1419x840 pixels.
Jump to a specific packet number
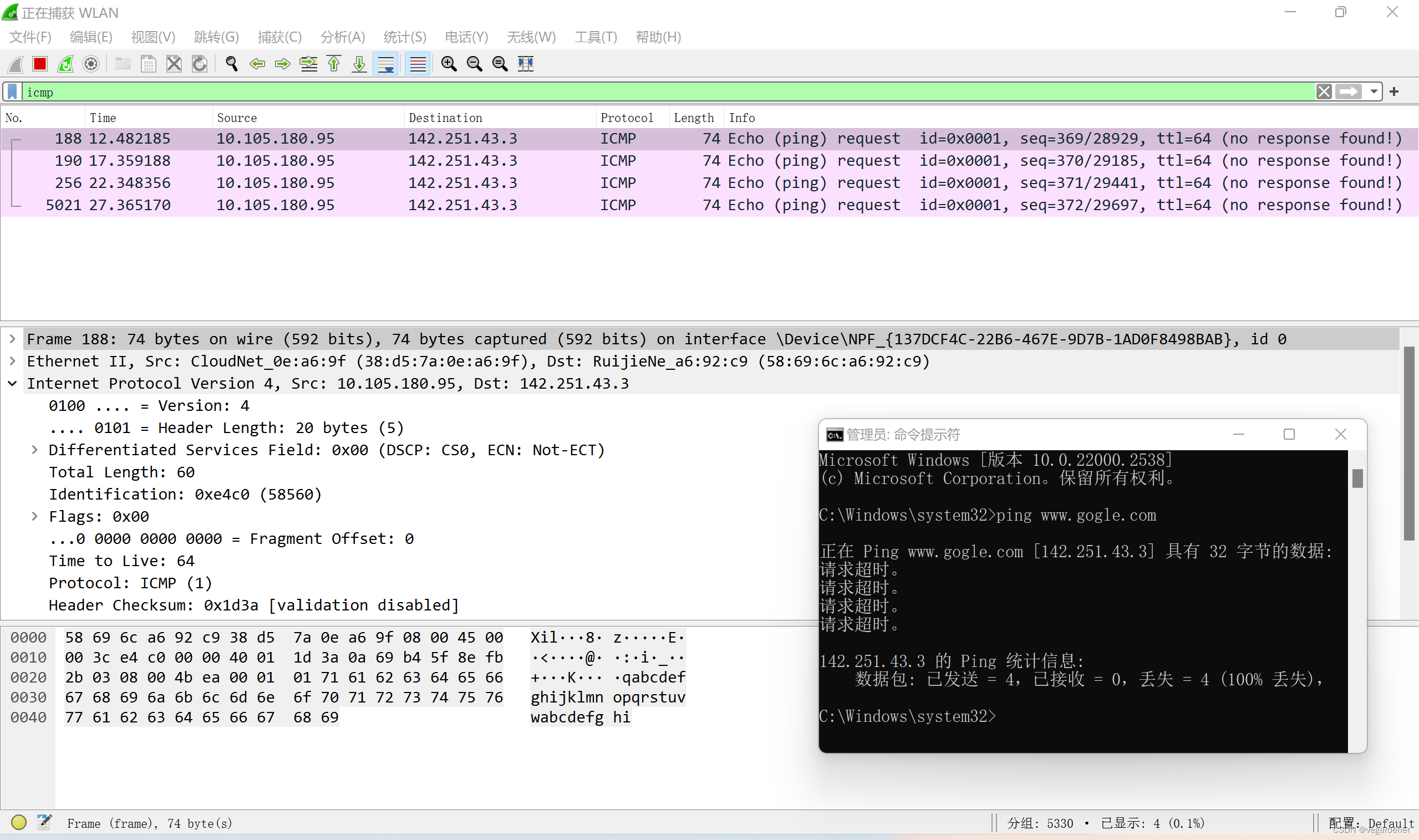(x=308, y=64)
